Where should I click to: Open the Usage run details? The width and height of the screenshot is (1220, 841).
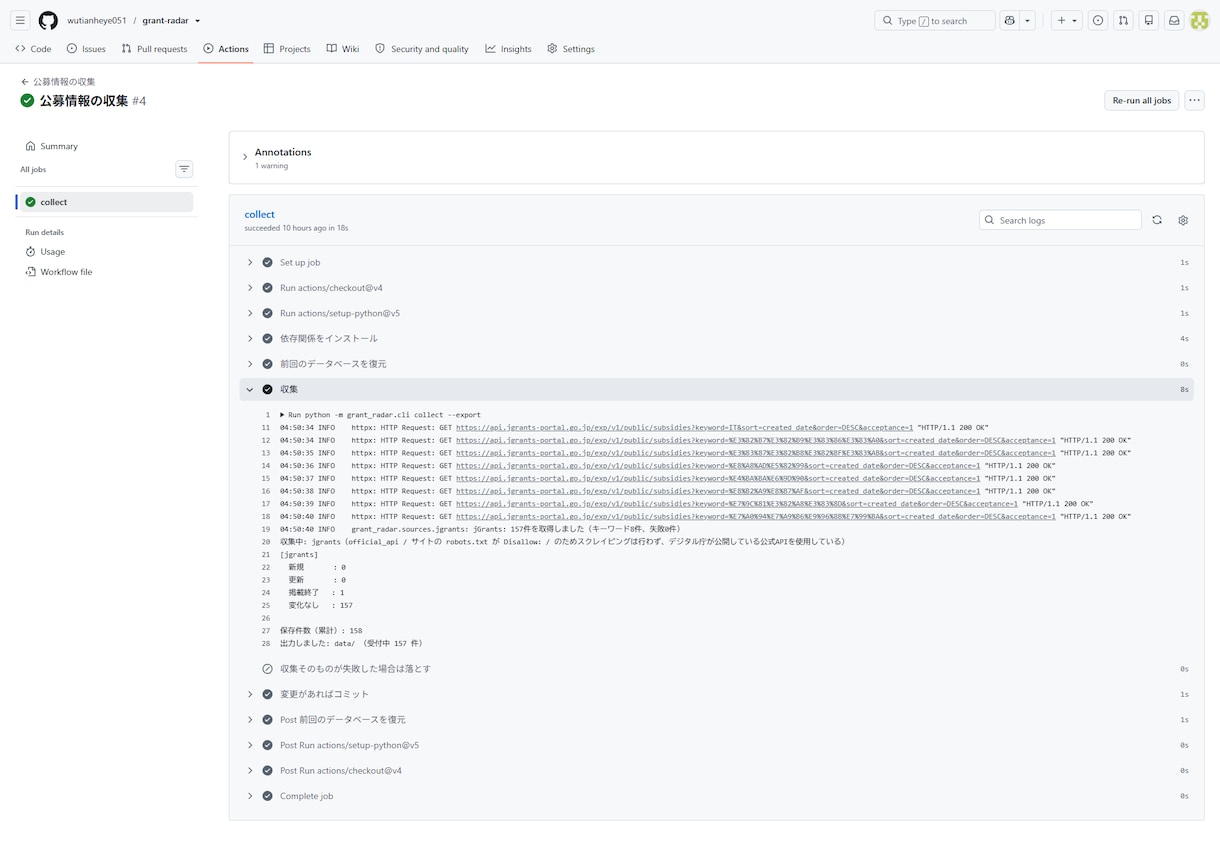106,252
